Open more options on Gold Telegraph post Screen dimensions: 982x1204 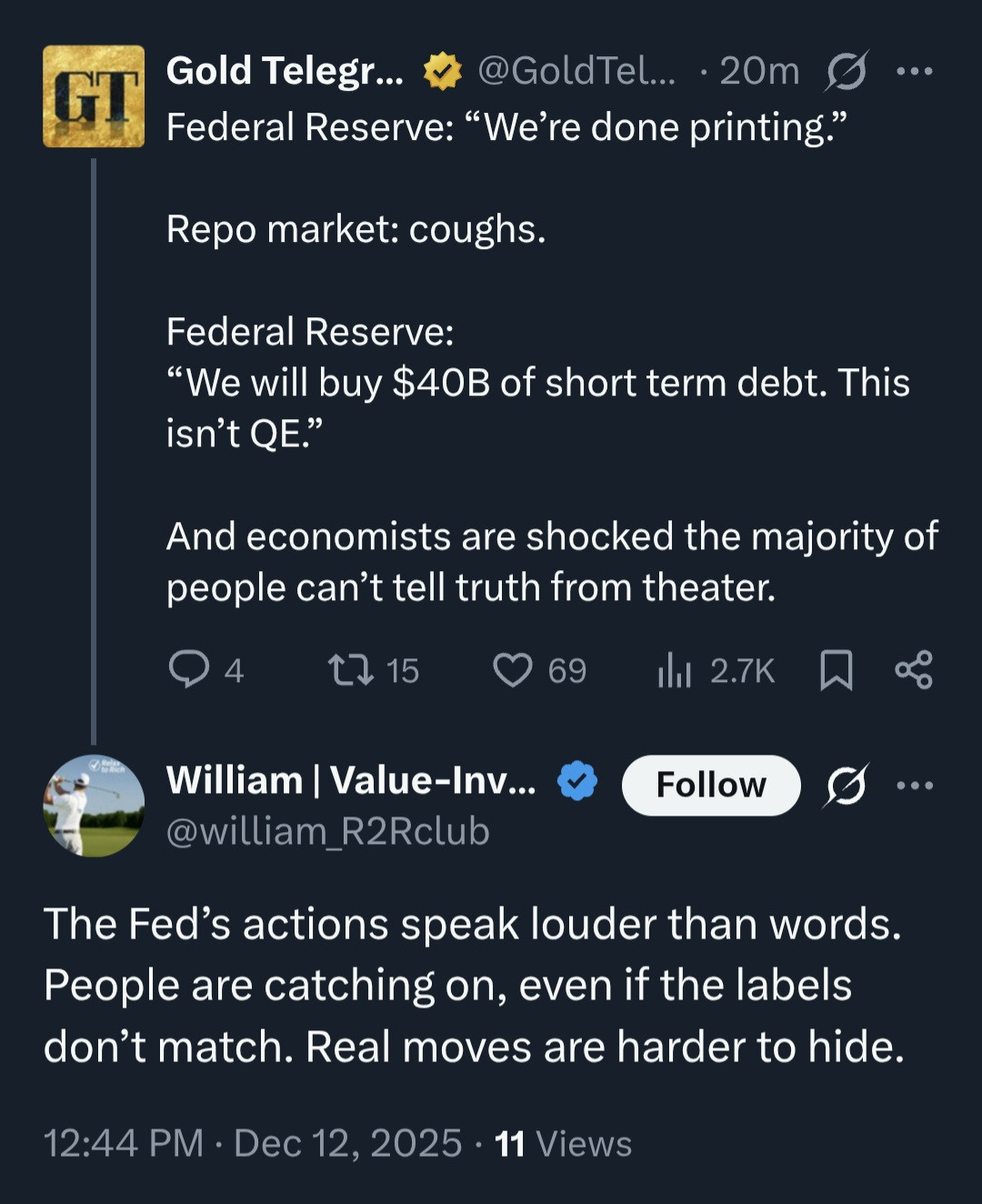coord(914,71)
